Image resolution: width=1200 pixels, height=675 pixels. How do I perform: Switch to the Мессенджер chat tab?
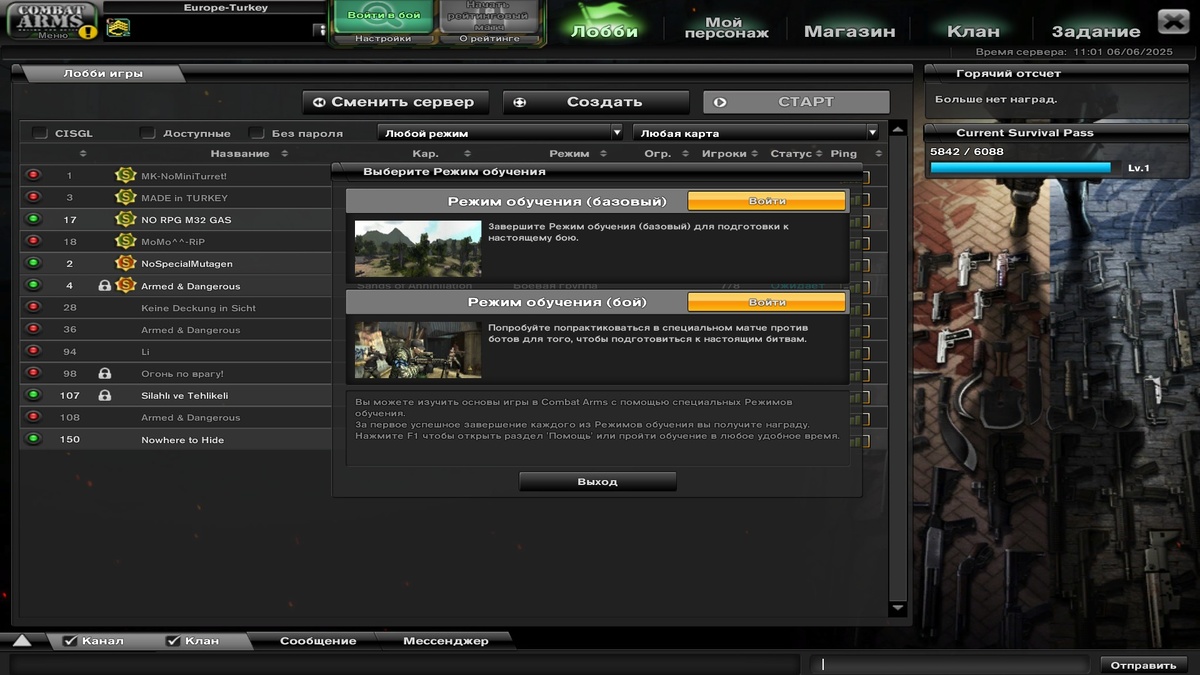pyautogui.click(x=445, y=641)
